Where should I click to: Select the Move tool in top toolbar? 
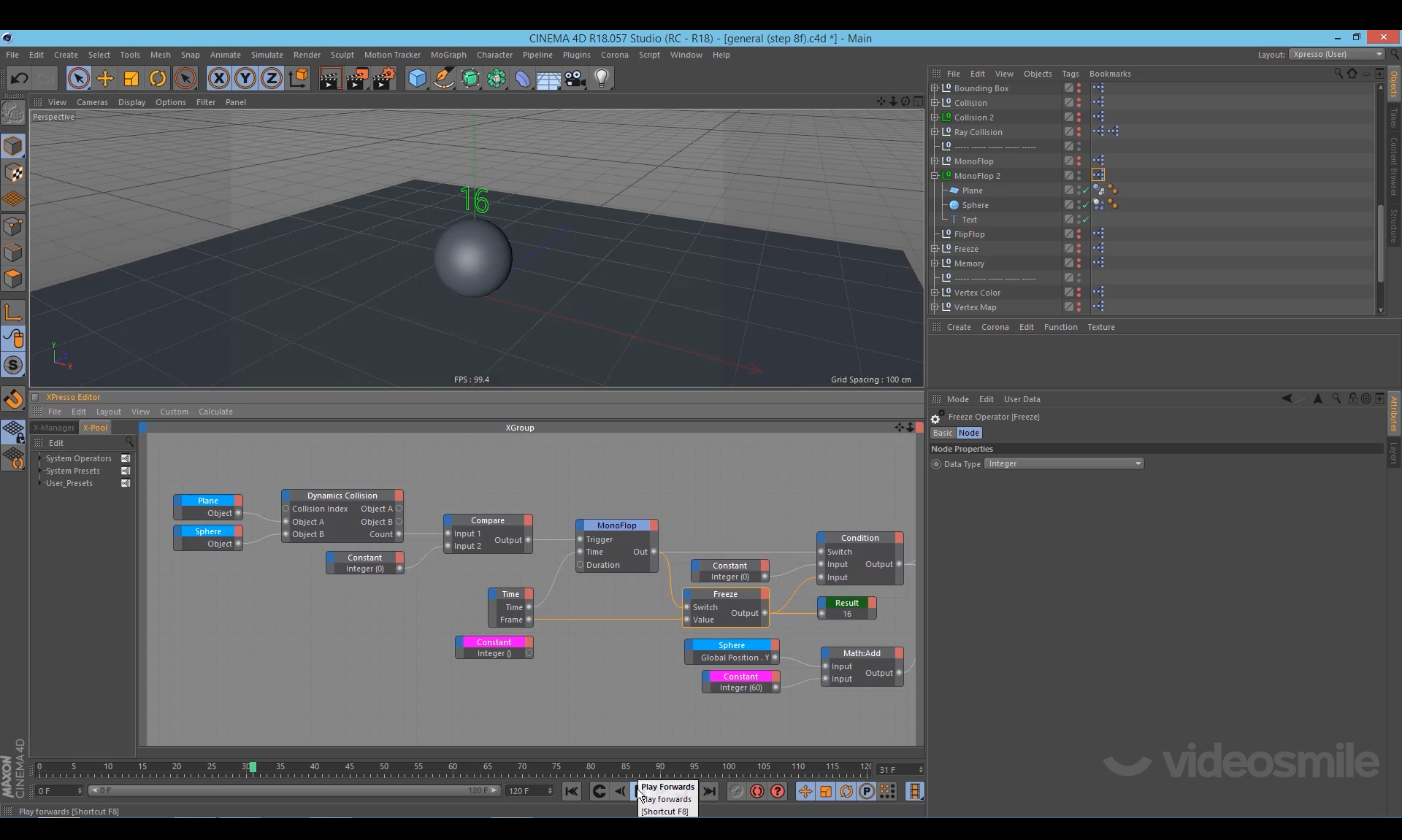105,79
